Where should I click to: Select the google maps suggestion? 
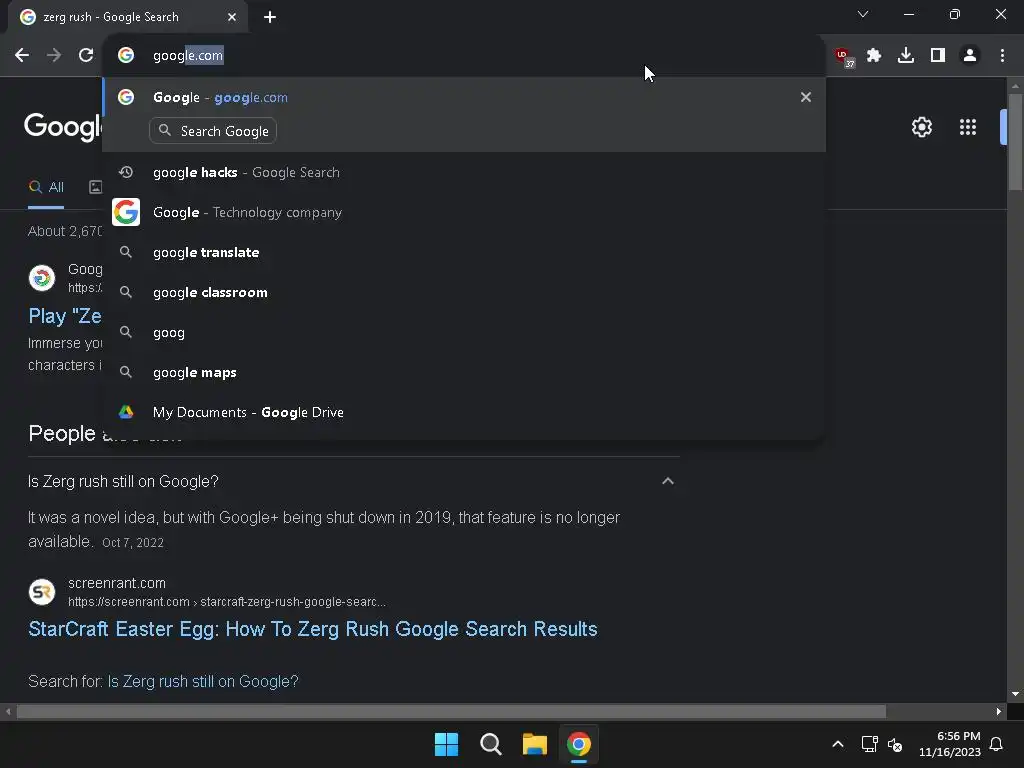[x=464, y=372]
